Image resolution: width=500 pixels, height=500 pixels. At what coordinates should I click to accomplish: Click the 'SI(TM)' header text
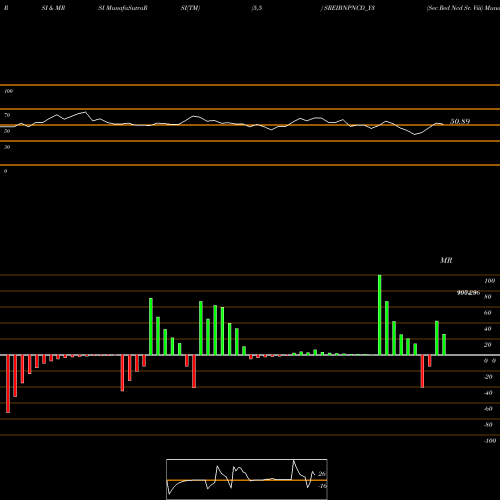tap(190, 8)
